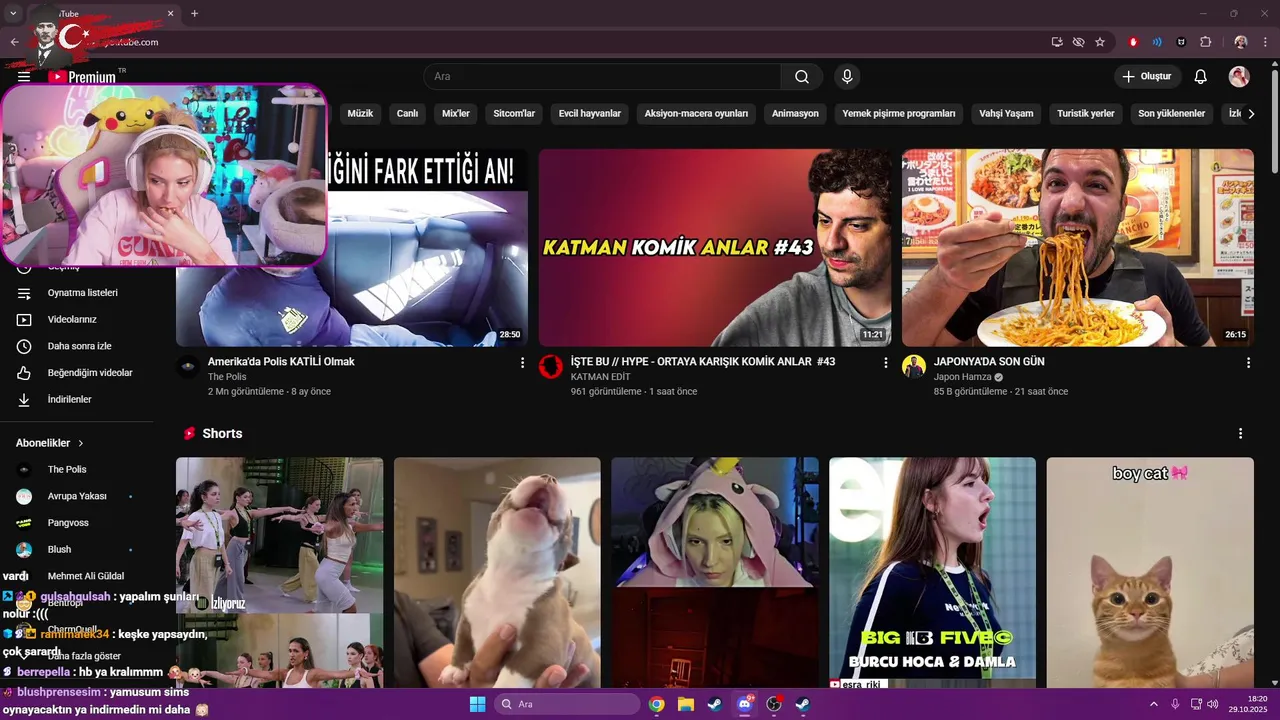Screen dimensions: 1280x720
Task: Select the Mix'ler filter chip
Action: [456, 114]
